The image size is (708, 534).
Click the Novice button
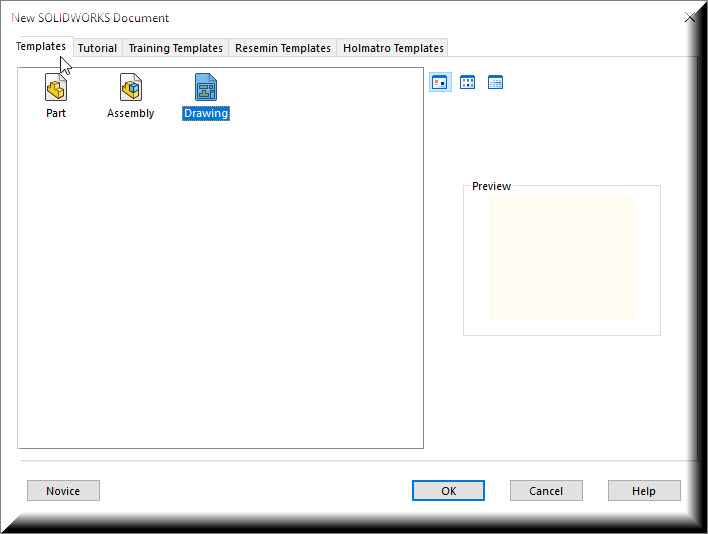click(63, 491)
